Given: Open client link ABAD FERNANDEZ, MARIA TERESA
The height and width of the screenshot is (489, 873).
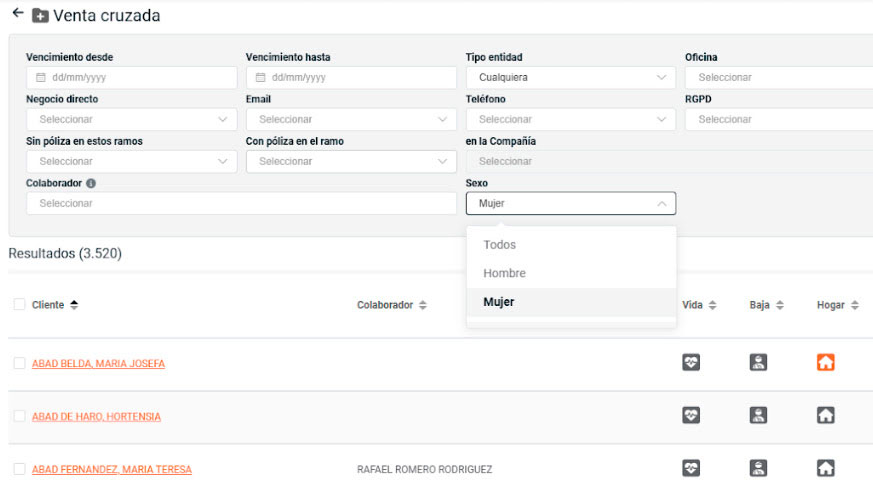Looking at the screenshot, I should pyautogui.click(x=112, y=470).
